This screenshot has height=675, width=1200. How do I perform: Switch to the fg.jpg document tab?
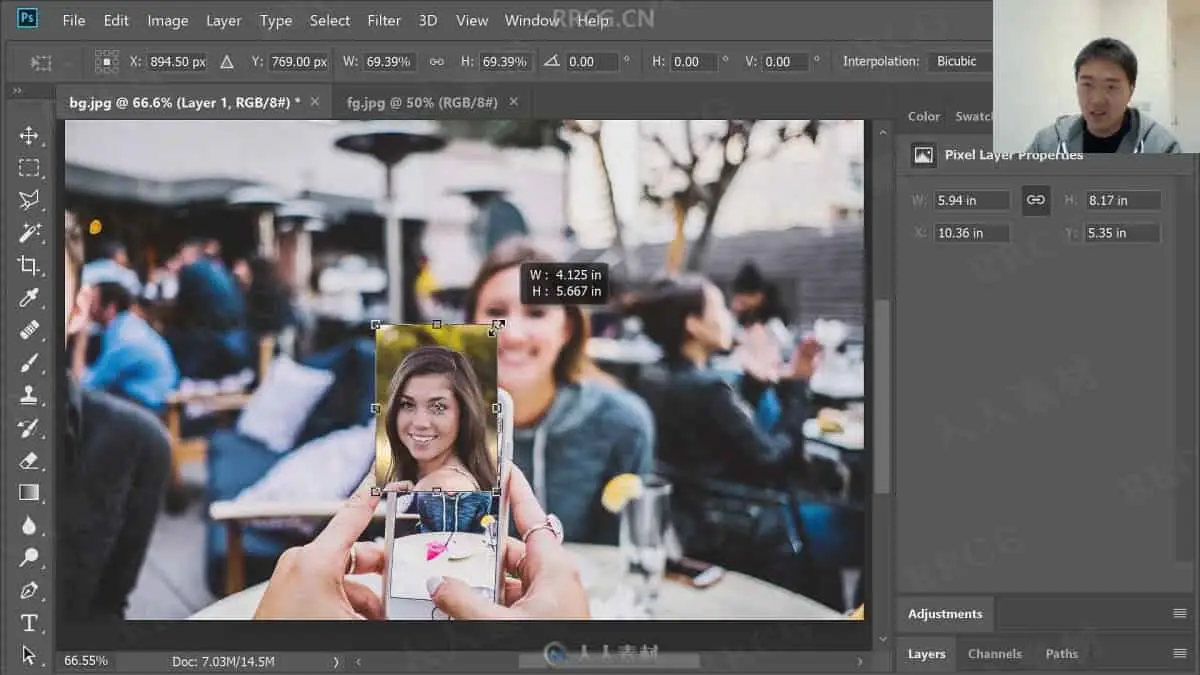(422, 102)
